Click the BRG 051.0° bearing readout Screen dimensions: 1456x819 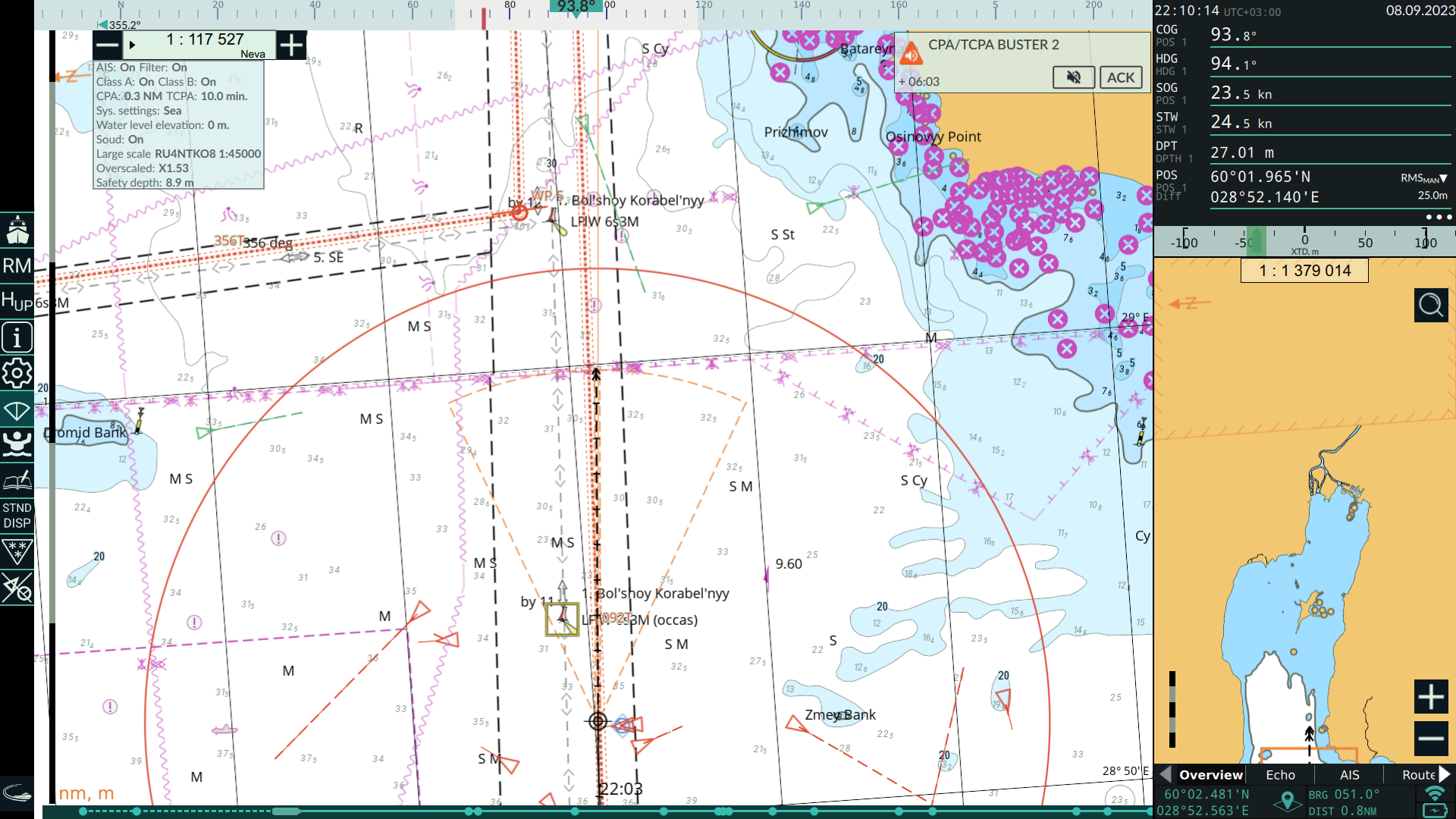pyautogui.click(x=1344, y=794)
